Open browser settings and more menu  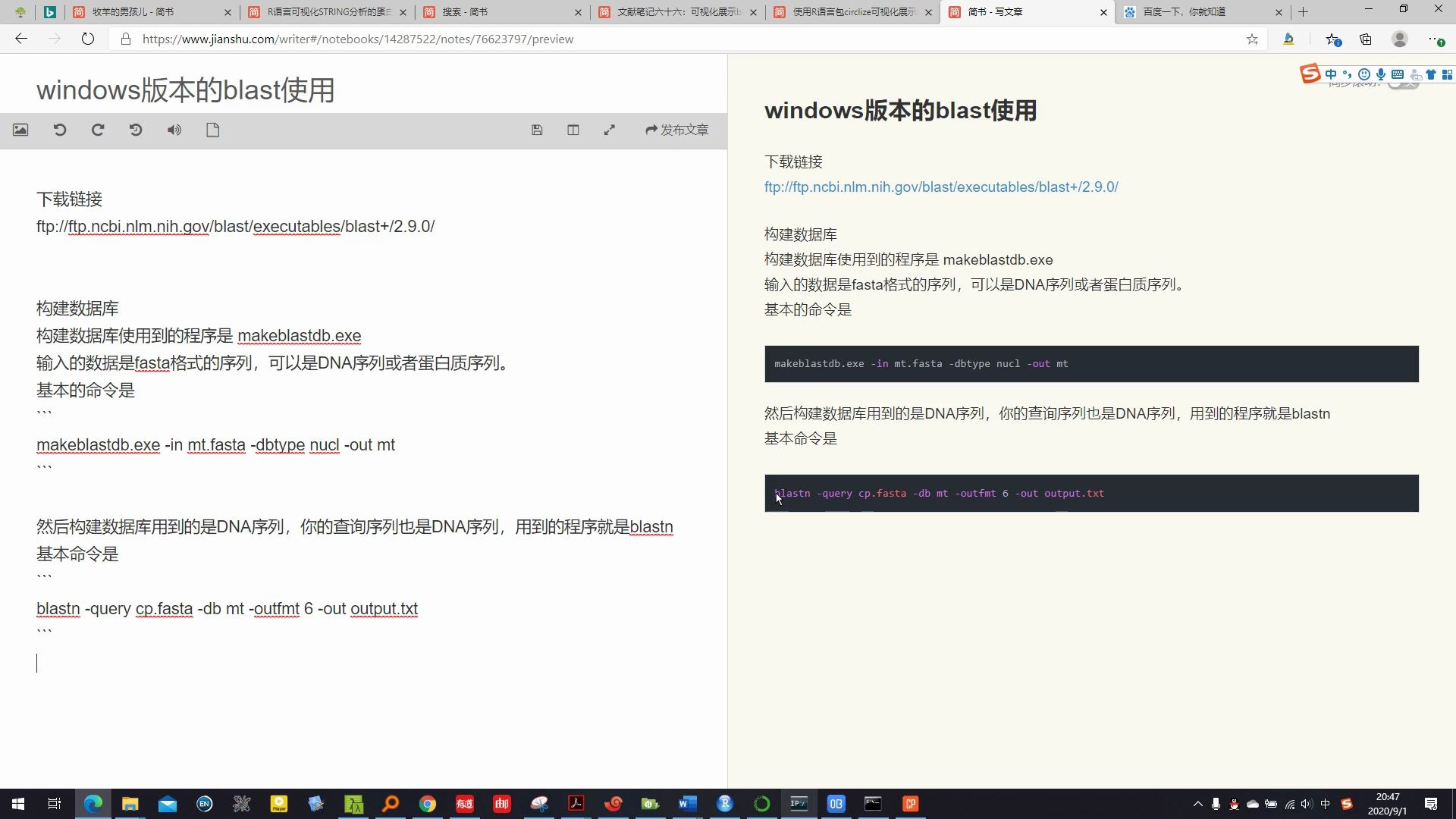(1433, 39)
